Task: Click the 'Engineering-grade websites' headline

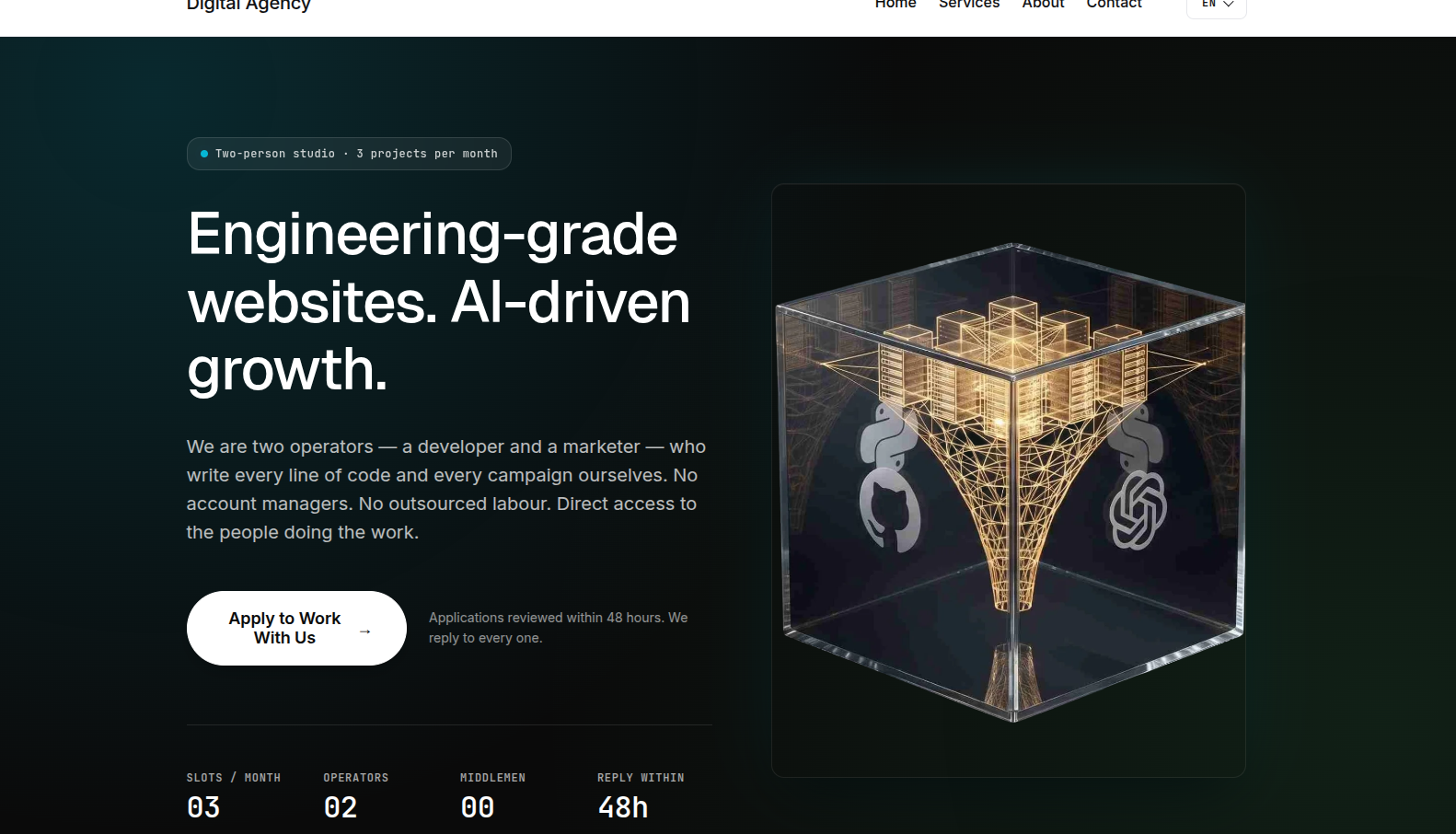Action: [x=439, y=301]
